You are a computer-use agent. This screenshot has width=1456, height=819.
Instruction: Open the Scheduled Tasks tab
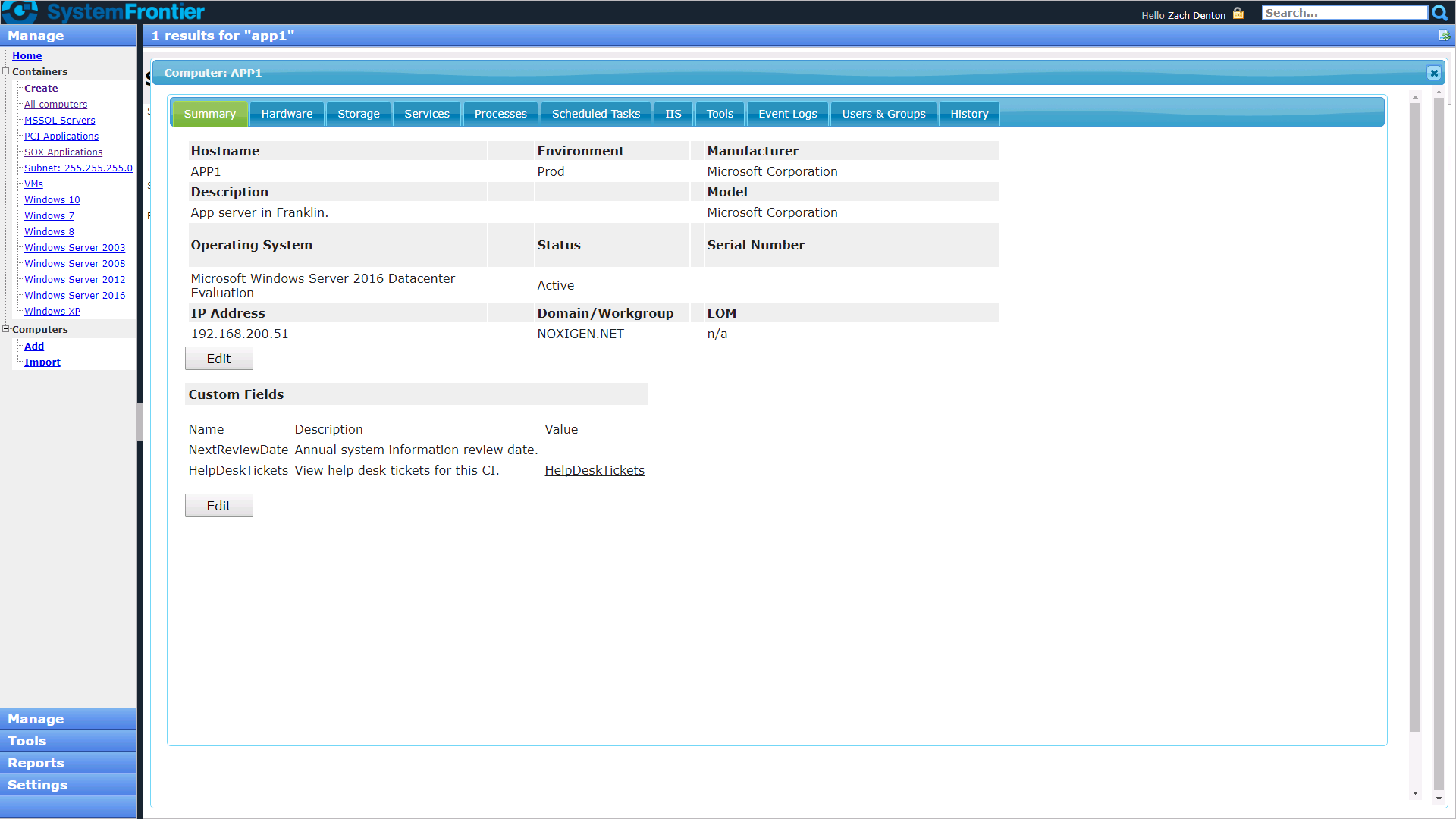coord(595,114)
